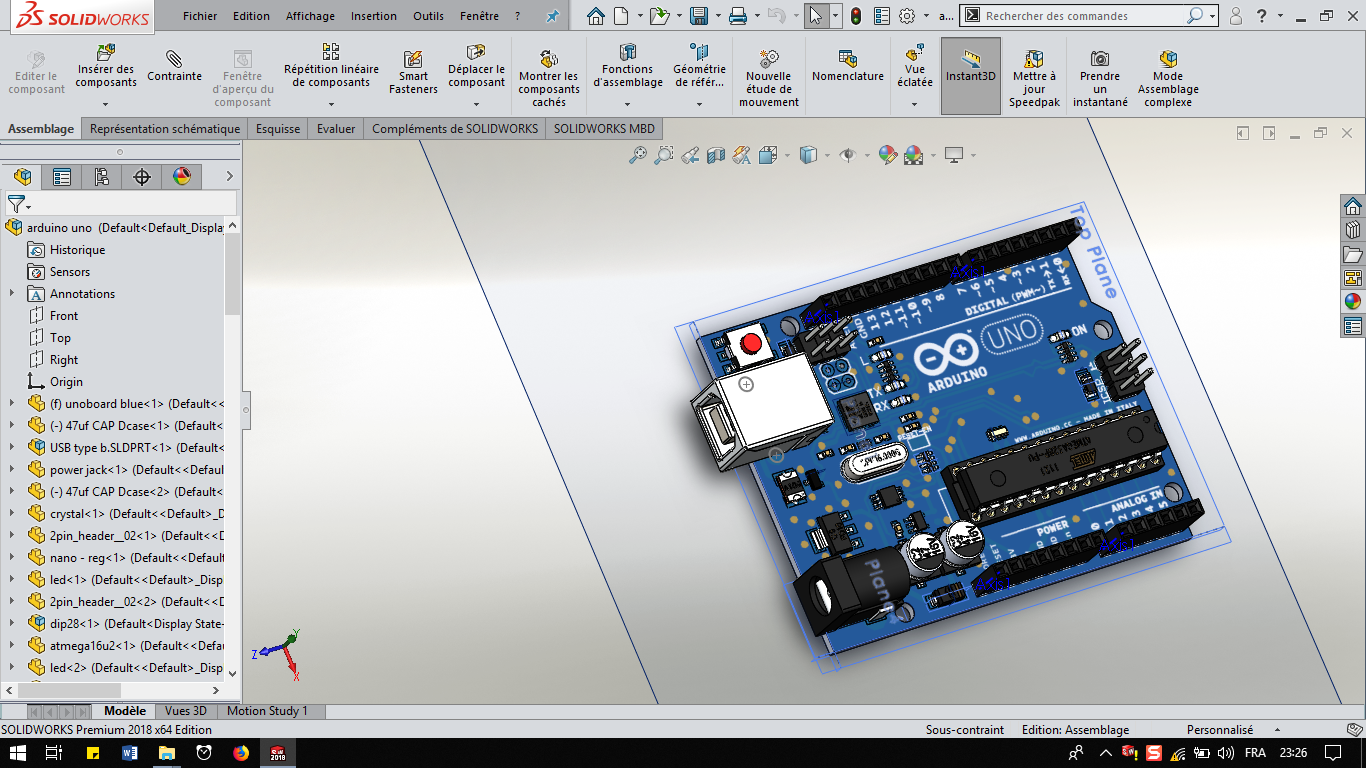Click Nomenclature tool
1366x768 pixels.
pyautogui.click(x=848, y=66)
